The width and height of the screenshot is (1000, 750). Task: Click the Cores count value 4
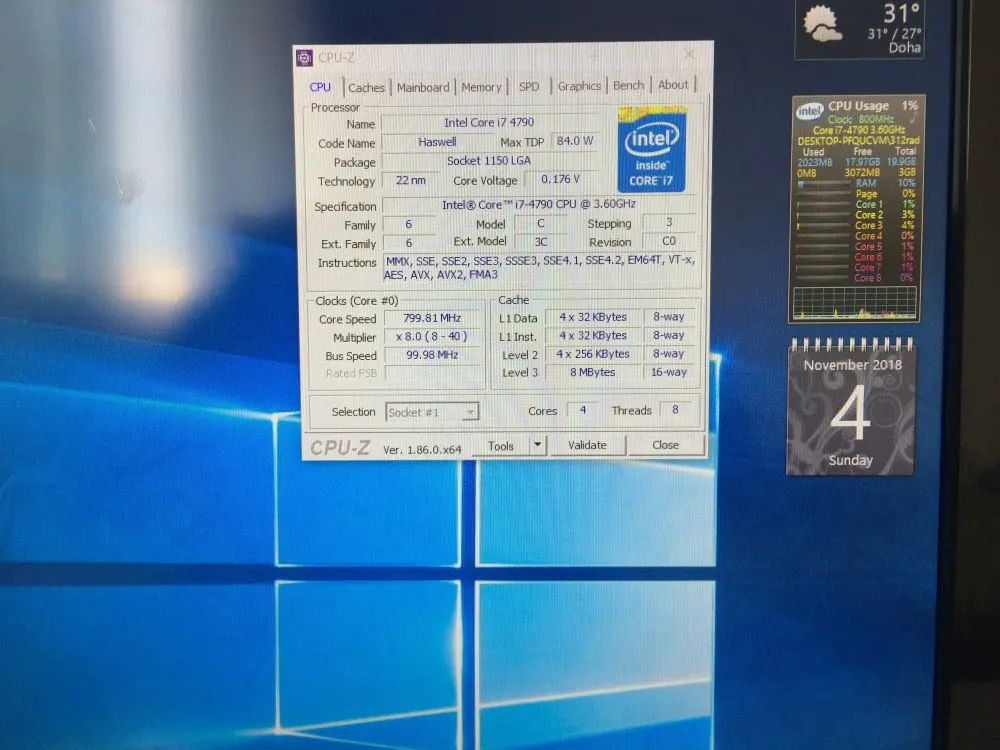pos(583,410)
